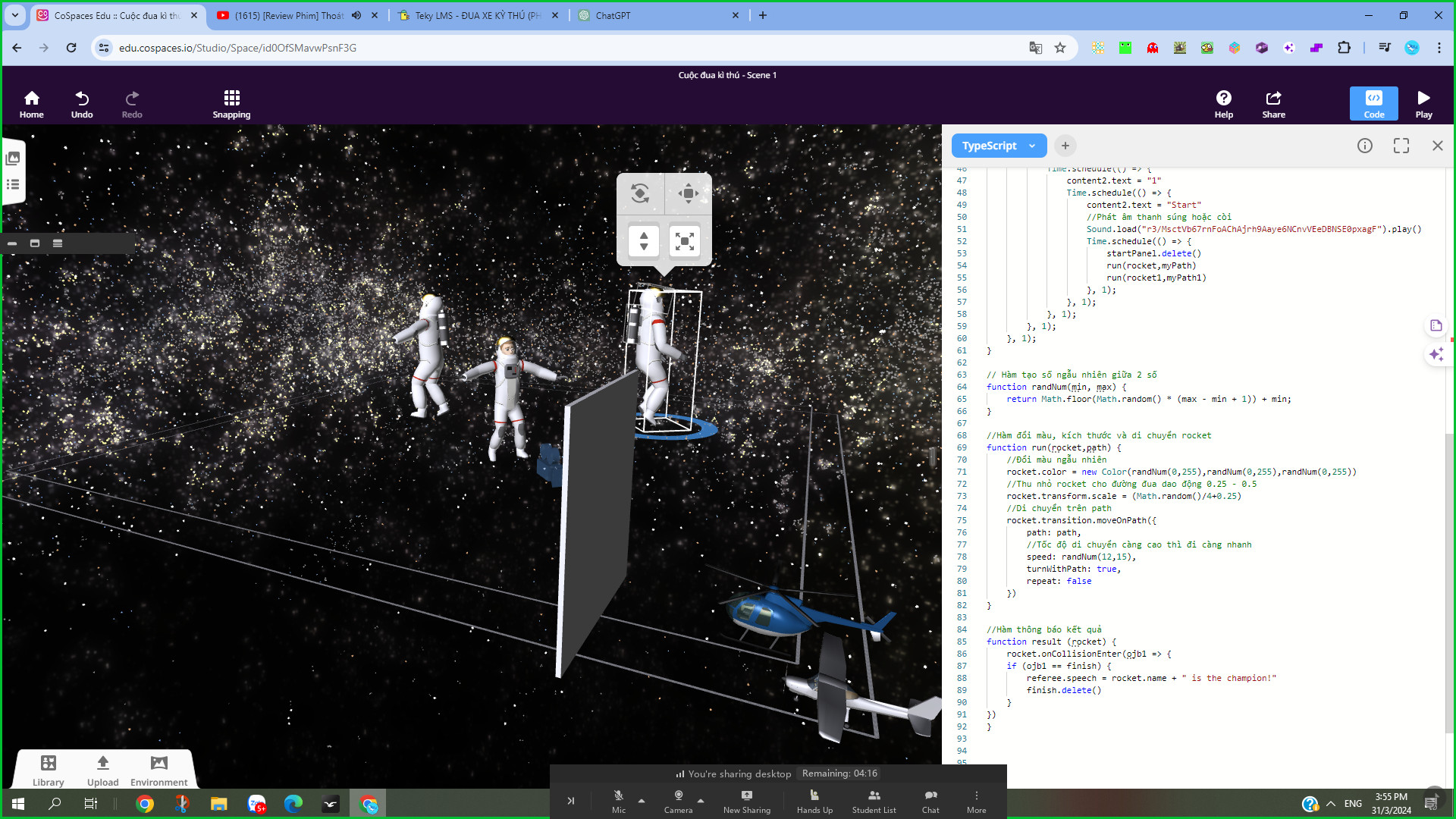Add a new script tab
Image resolution: width=1456 pixels, height=819 pixels.
[1065, 146]
